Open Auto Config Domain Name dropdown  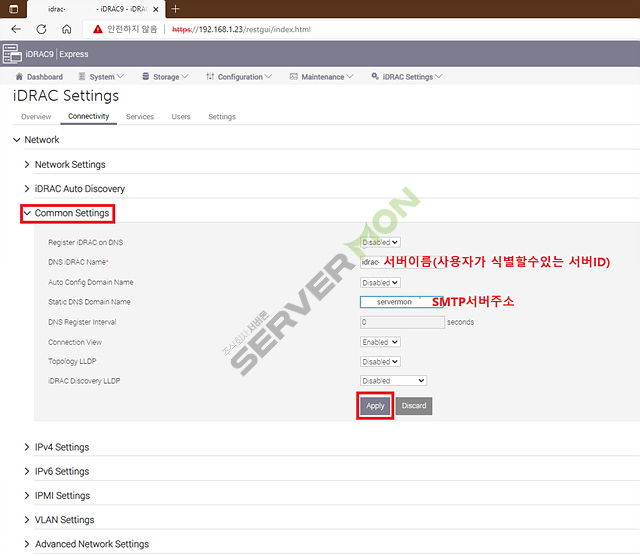tap(380, 282)
